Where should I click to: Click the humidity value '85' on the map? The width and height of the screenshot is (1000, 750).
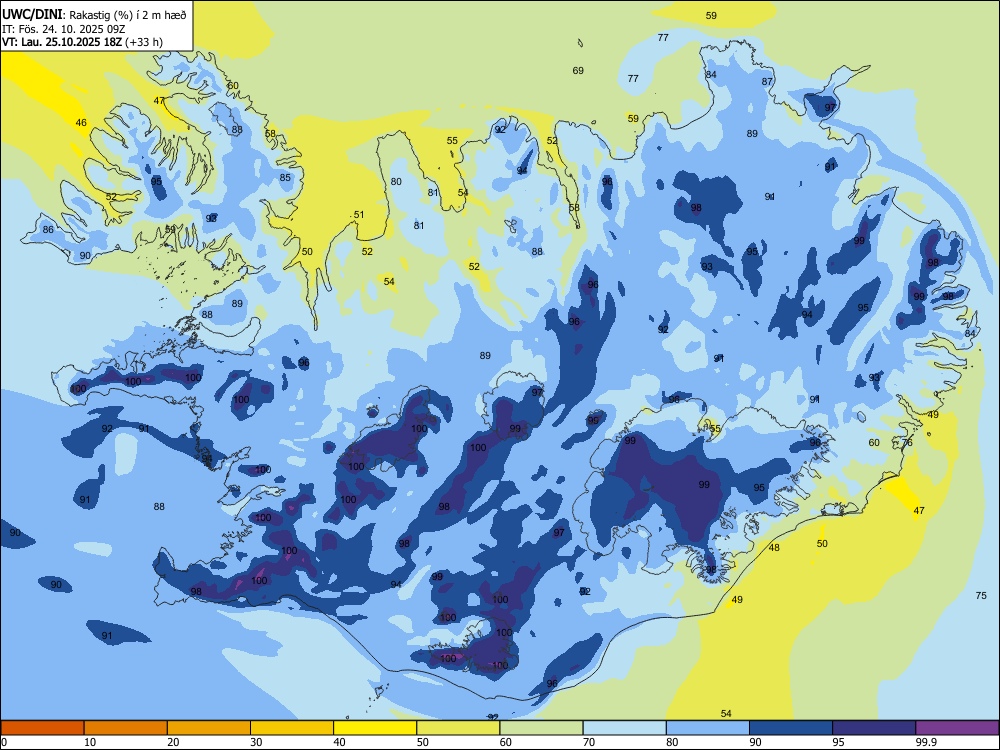coord(285,178)
